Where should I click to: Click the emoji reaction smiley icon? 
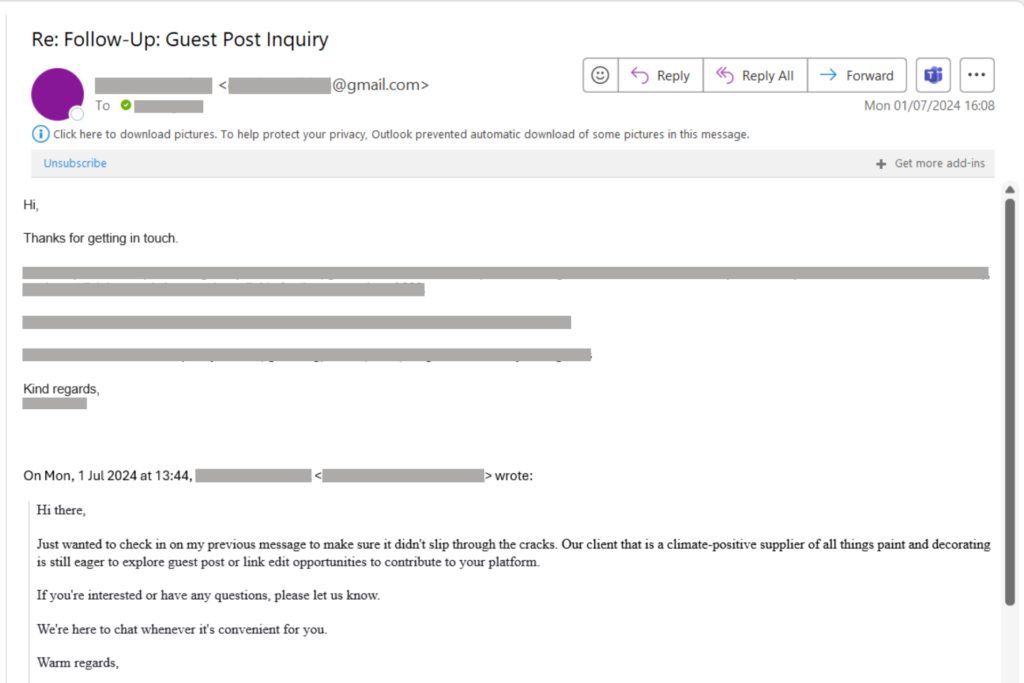600,75
